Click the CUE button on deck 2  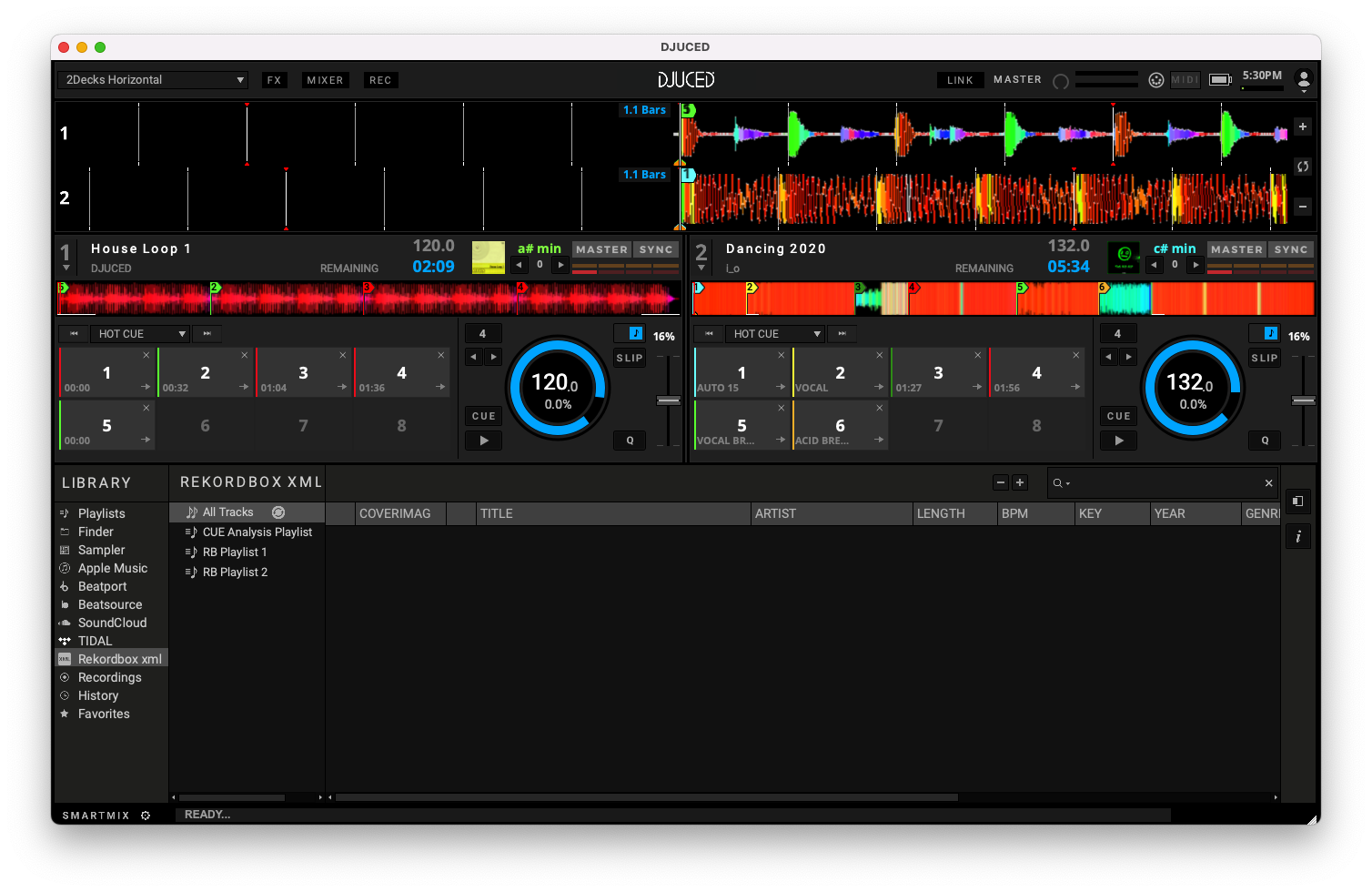tap(1118, 416)
